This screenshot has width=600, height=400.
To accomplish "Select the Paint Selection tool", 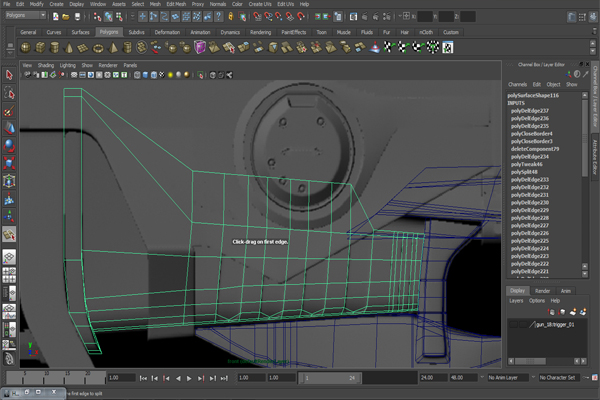I will click(x=9, y=111).
